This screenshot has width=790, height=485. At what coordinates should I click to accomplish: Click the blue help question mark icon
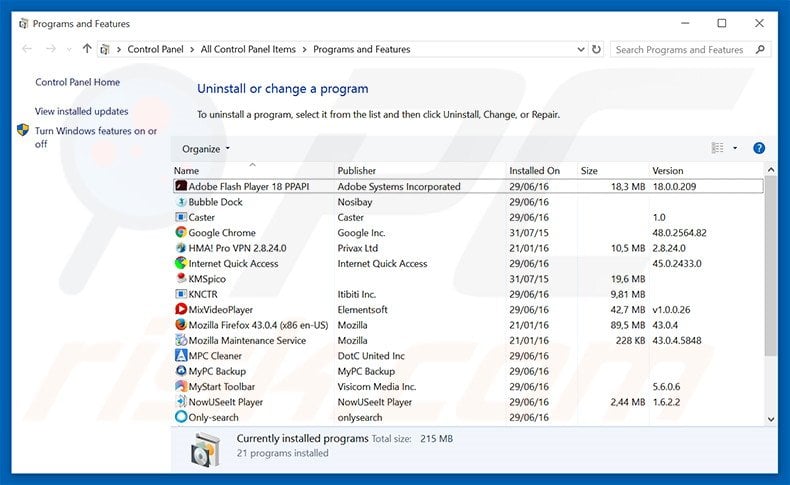(759, 148)
